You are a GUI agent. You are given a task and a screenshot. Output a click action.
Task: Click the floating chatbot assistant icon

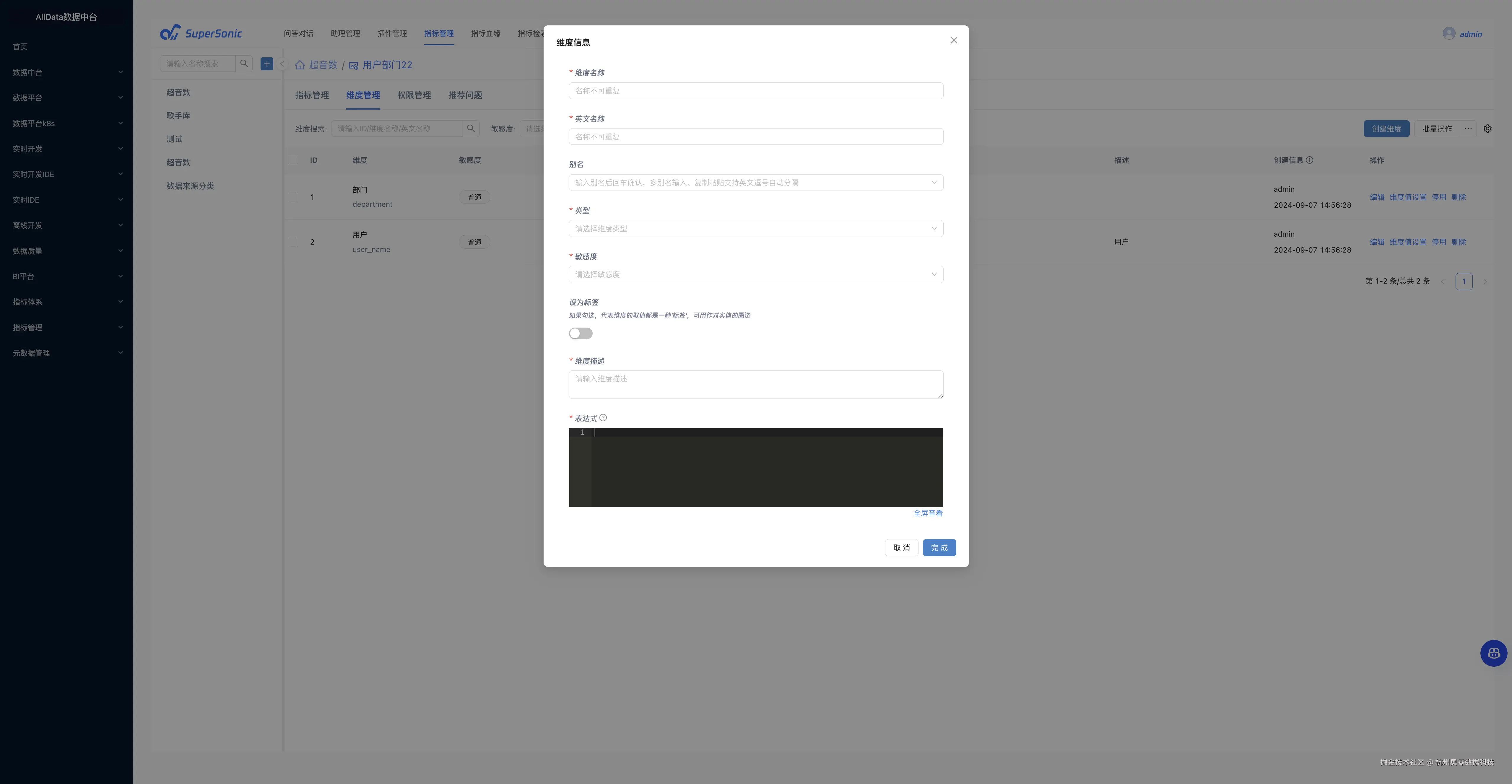point(1493,653)
